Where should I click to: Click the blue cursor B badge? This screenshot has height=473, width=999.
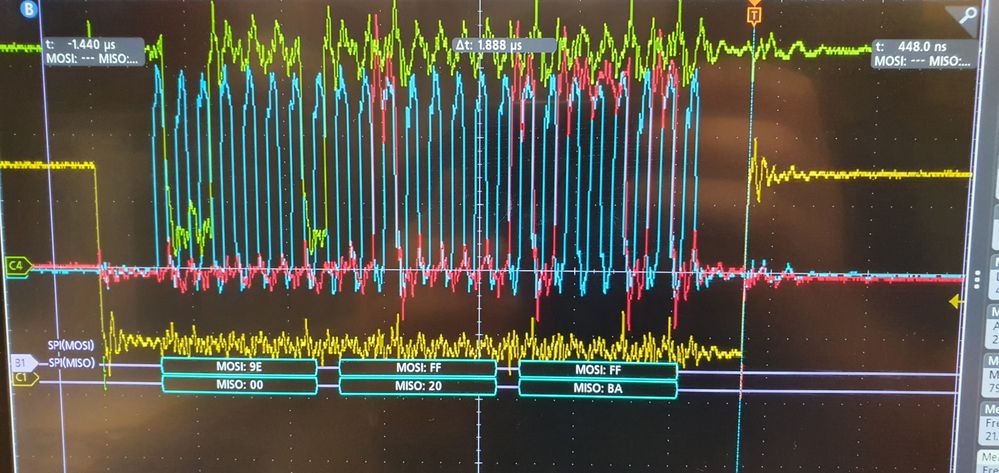click(29, 8)
